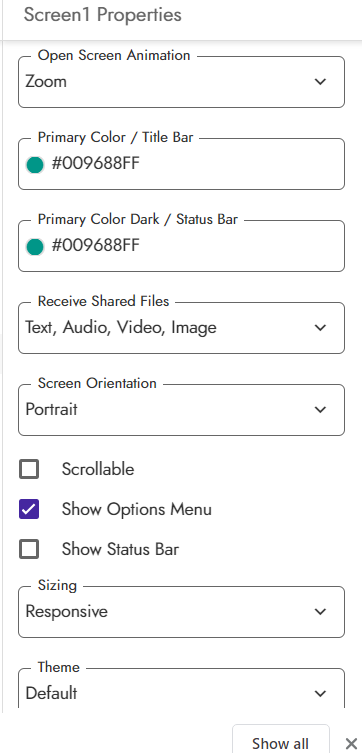
Task: Enable the Scrollable checkbox
Action: click(x=29, y=469)
